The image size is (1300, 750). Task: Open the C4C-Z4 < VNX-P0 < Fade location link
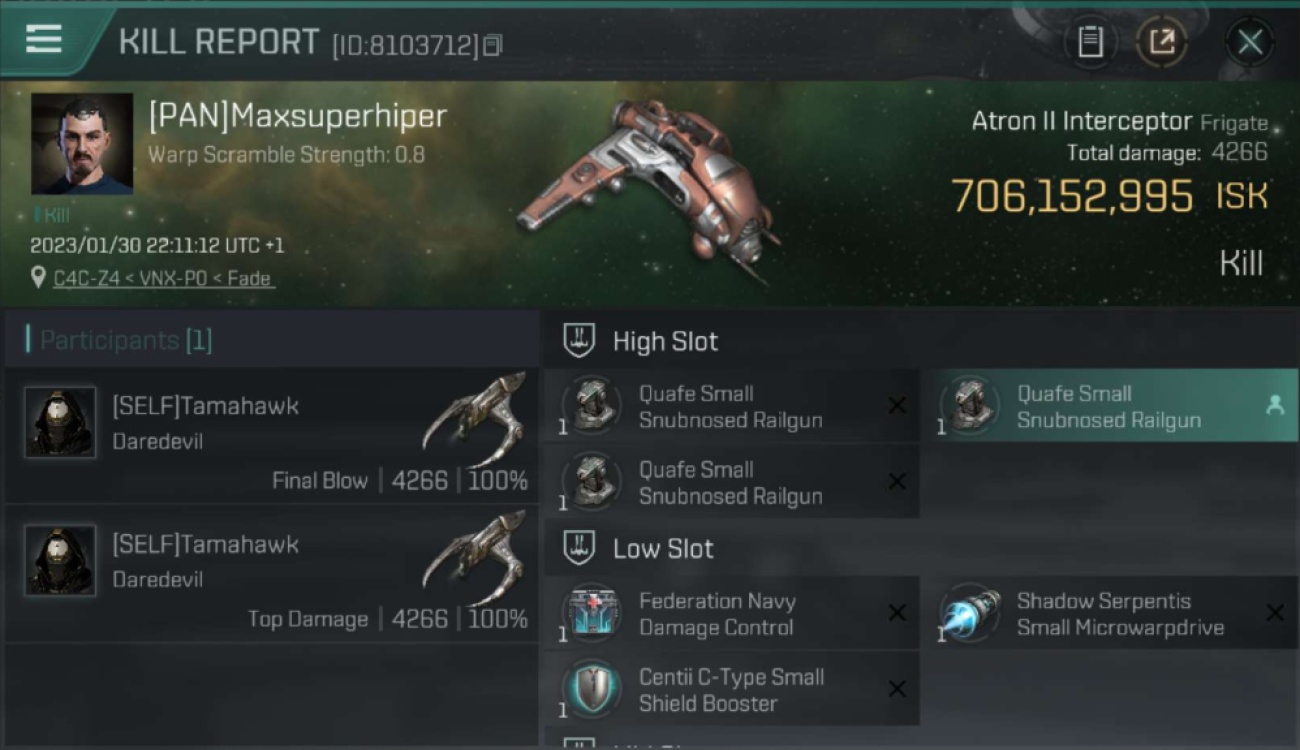[x=163, y=279]
